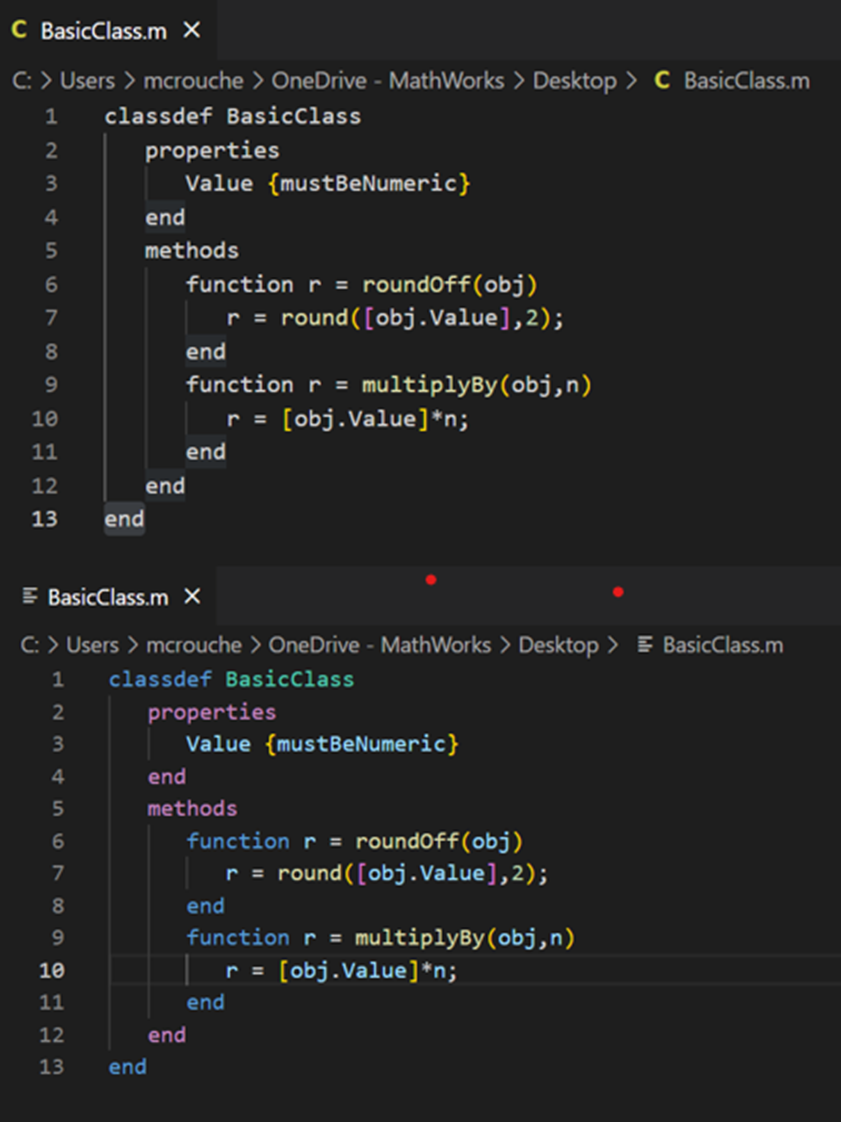The image size is (841, 1122).
Task: Click the yellow C file icon in the top tab
Action: [19, 31]
